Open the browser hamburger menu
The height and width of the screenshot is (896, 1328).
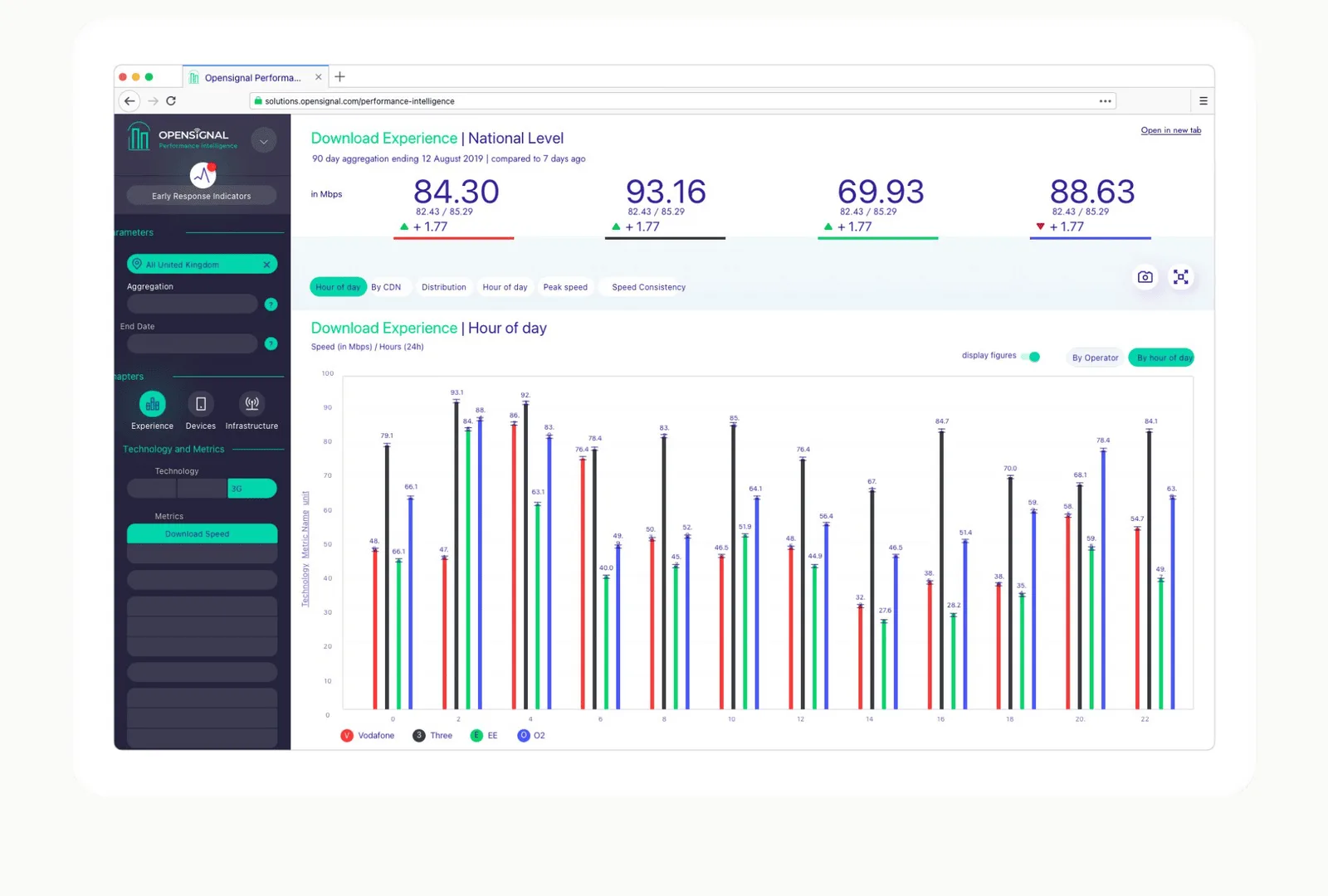click(x=1203, y=101)
